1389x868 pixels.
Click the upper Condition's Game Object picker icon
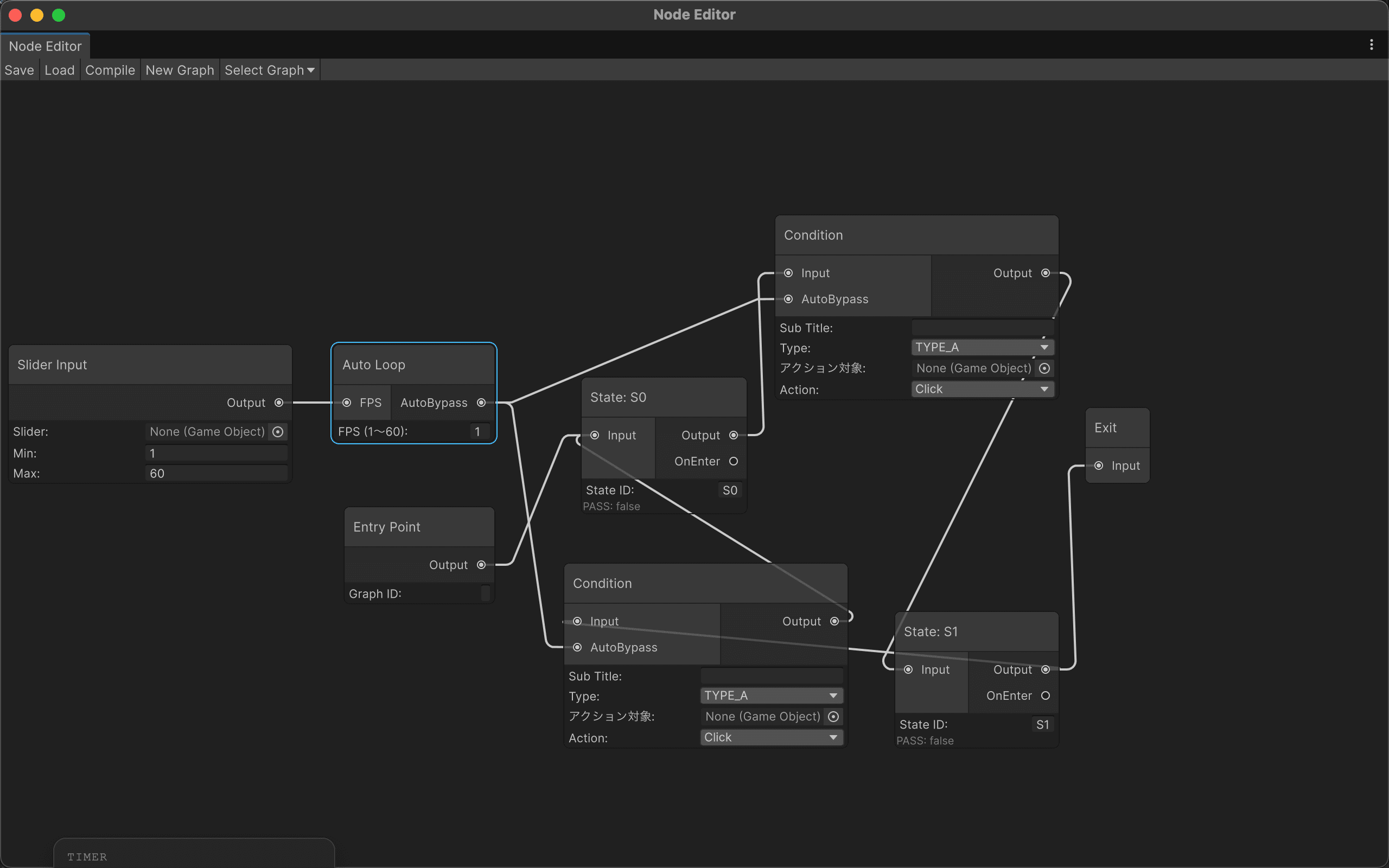tap(1044, 368)
